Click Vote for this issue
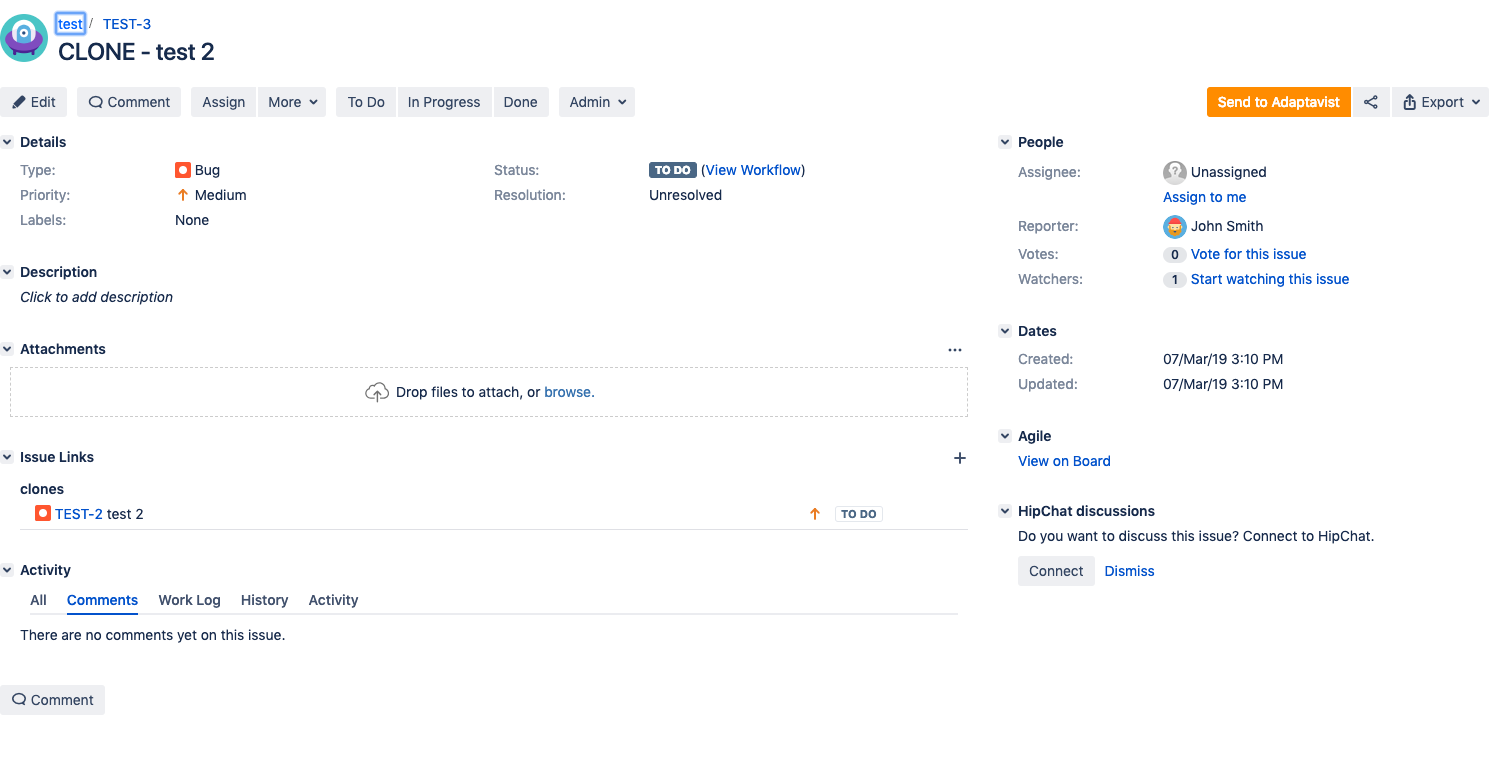Viewport: 1505px width, 766px height. coord(1248,254)
